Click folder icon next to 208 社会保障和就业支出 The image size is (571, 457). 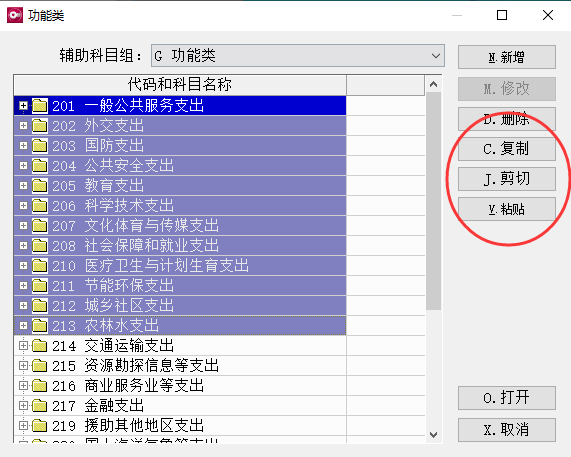pos(40,245)
